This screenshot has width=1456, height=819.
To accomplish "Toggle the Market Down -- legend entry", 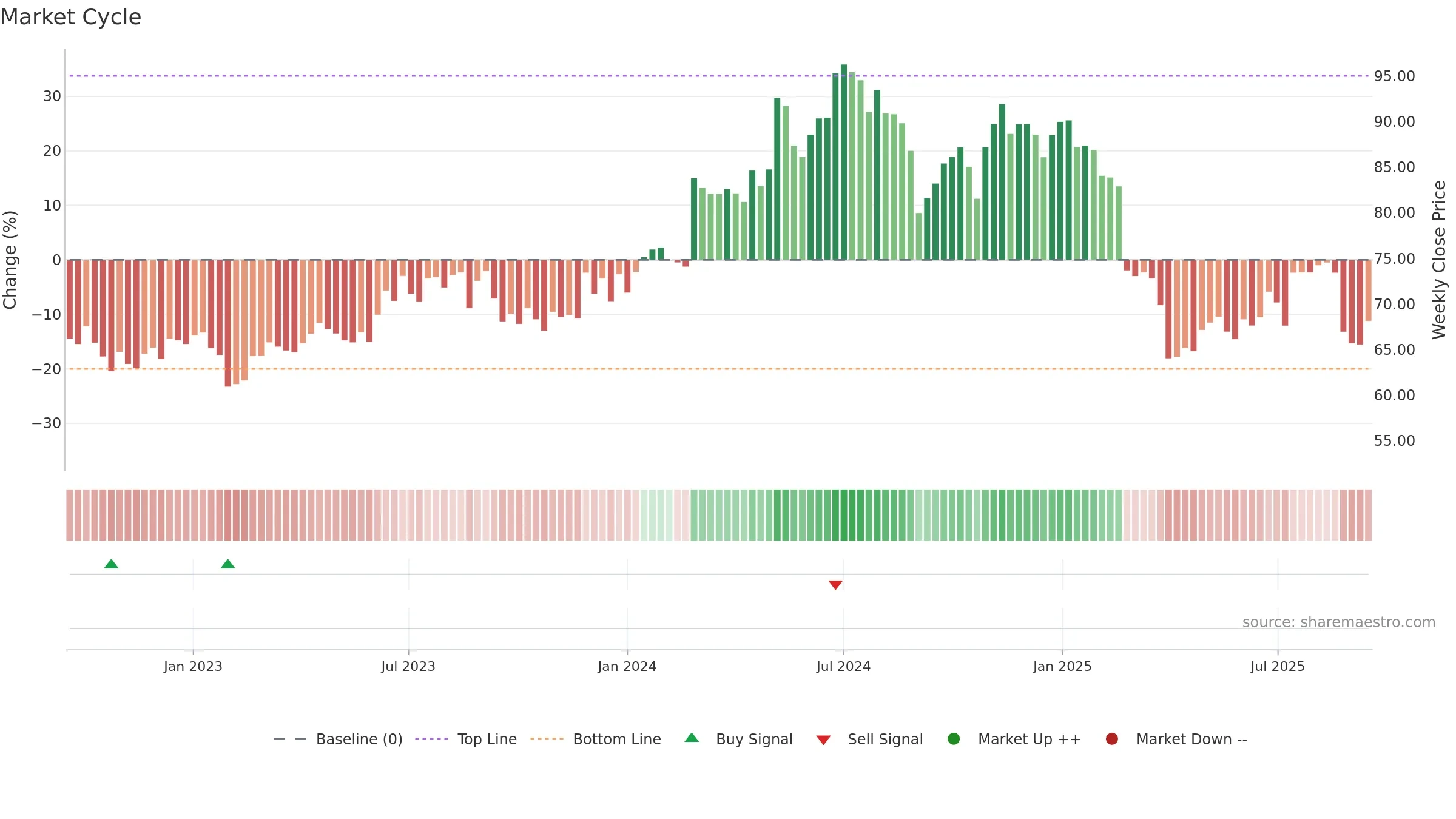I will point(1176,739).
